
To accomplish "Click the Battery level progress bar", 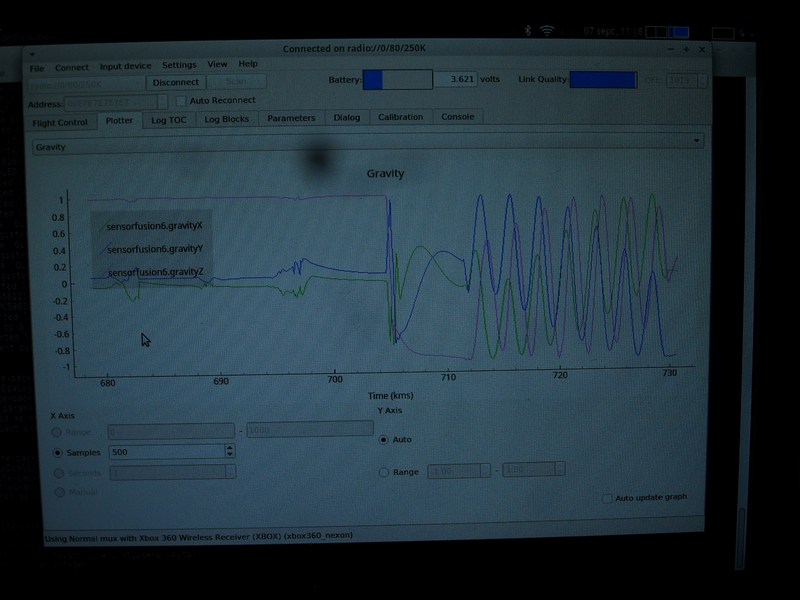I will coord(397,79).
